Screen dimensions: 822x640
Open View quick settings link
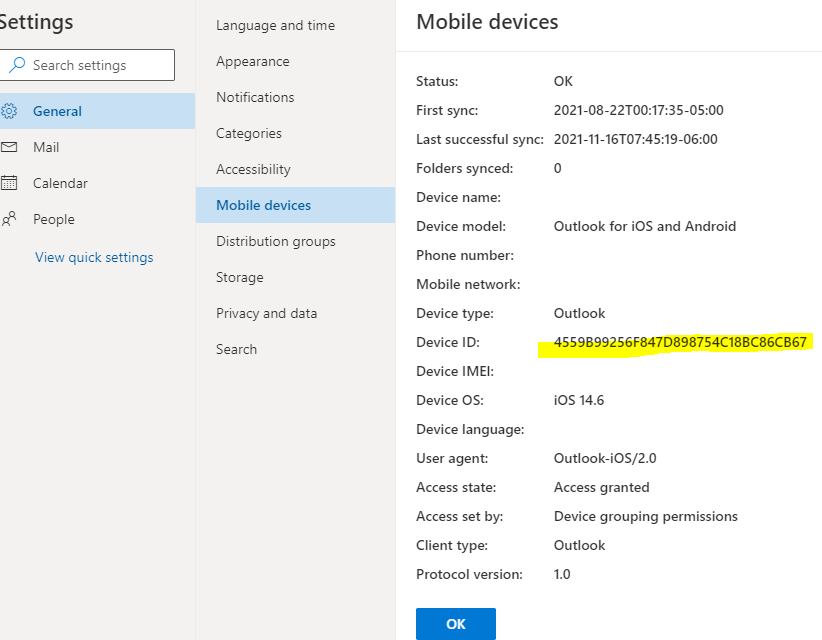tap(94, 257)
